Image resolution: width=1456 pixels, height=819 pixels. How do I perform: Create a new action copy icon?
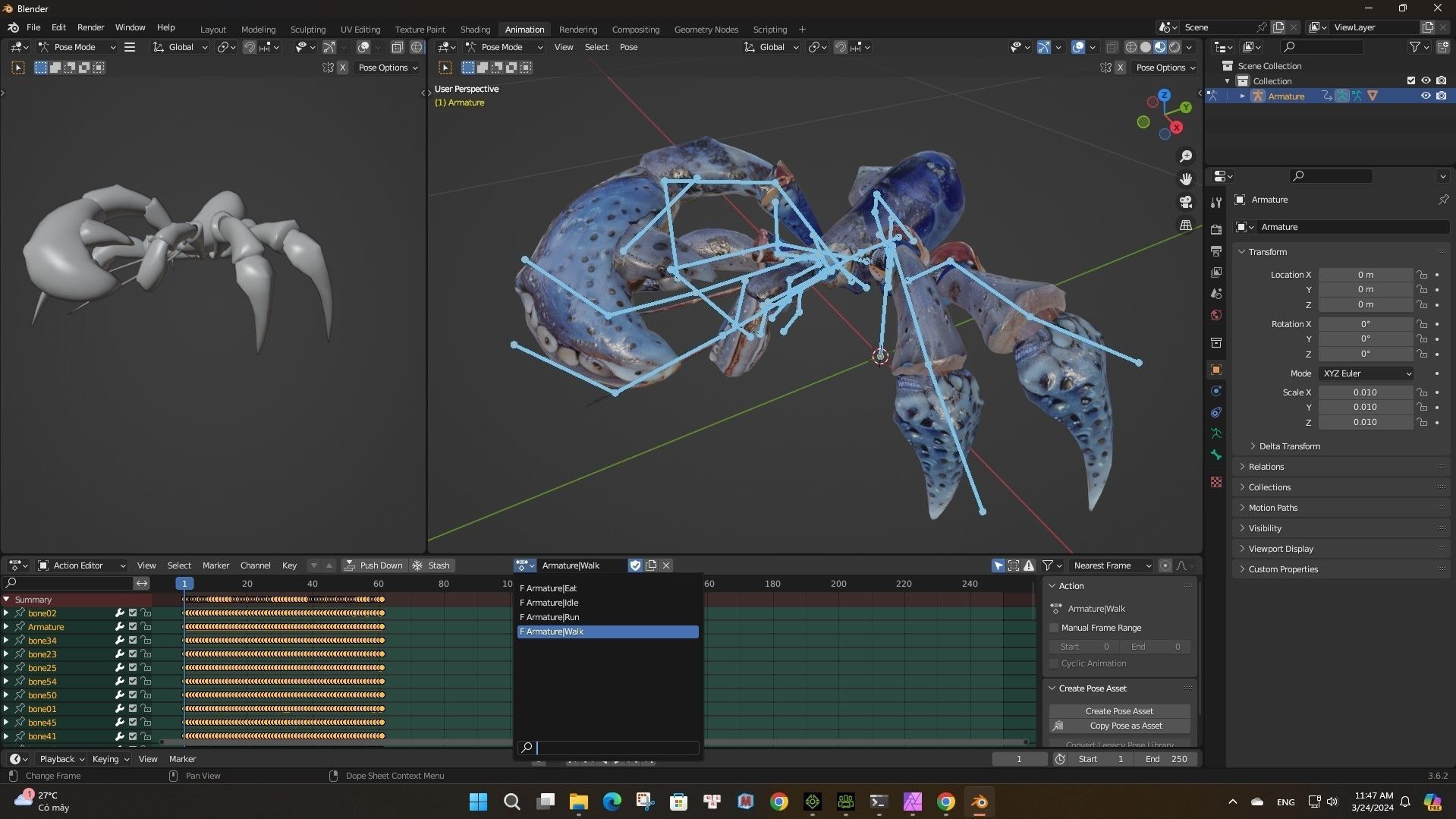651,565
